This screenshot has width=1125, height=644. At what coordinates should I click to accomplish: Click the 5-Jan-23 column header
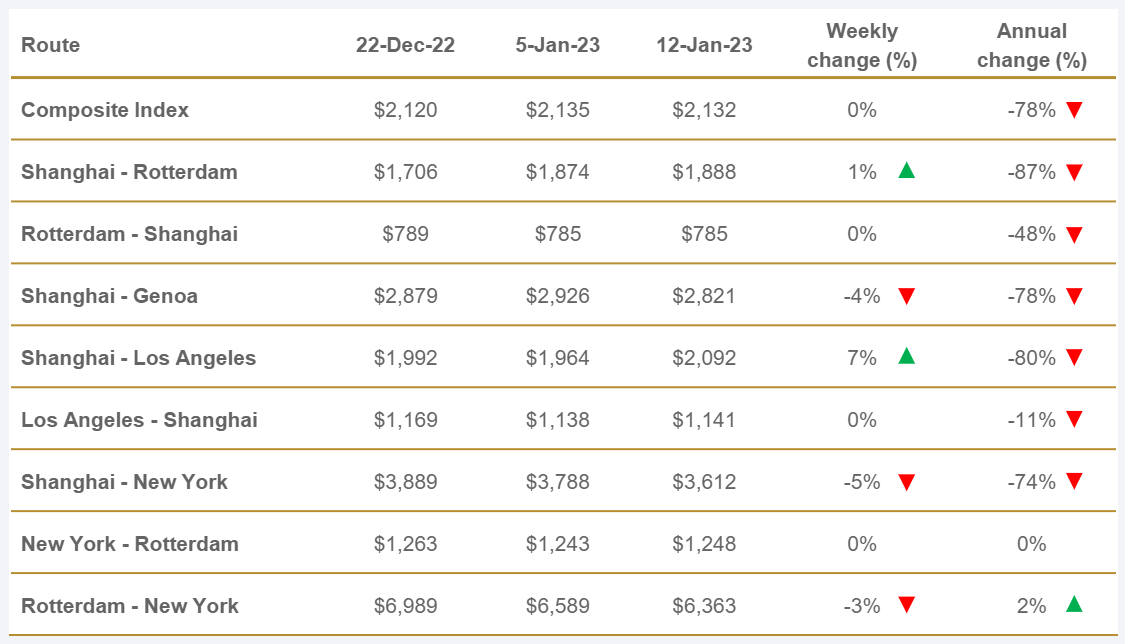[x=557, y=45]
